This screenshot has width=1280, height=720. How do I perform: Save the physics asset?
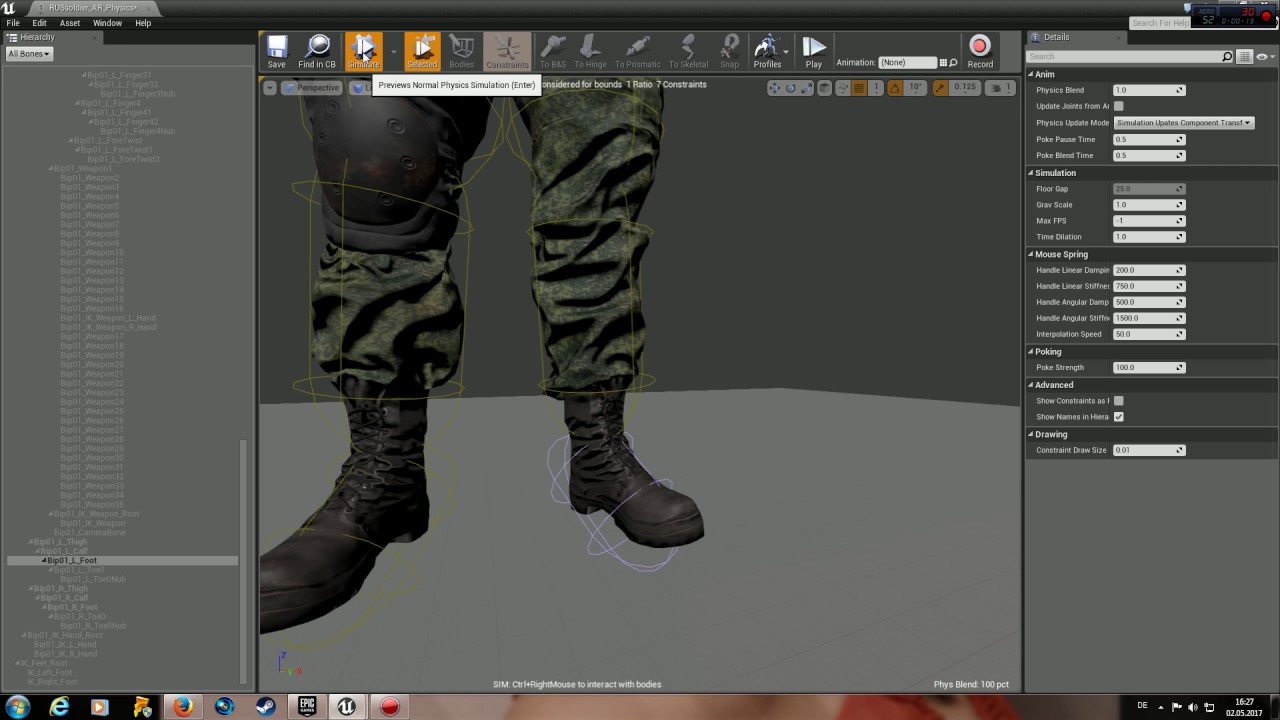276,52
